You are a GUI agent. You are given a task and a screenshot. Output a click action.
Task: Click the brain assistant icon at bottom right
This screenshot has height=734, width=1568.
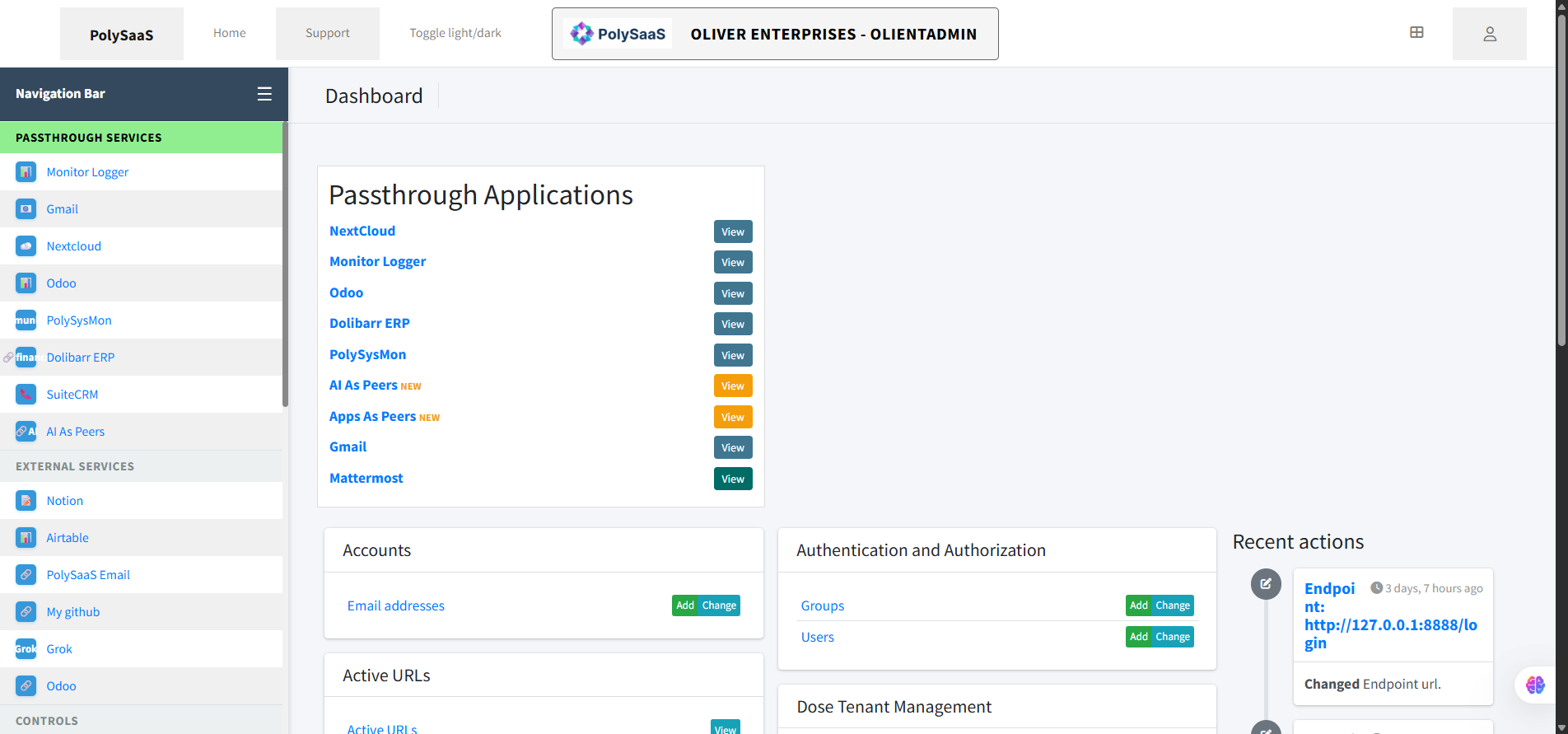point(1535,685)
